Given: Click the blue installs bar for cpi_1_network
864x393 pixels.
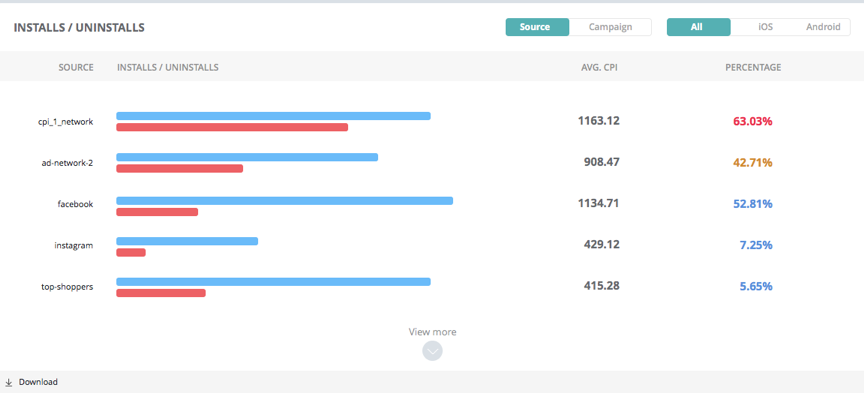Looking at the screenshot, I should [273, 116].
